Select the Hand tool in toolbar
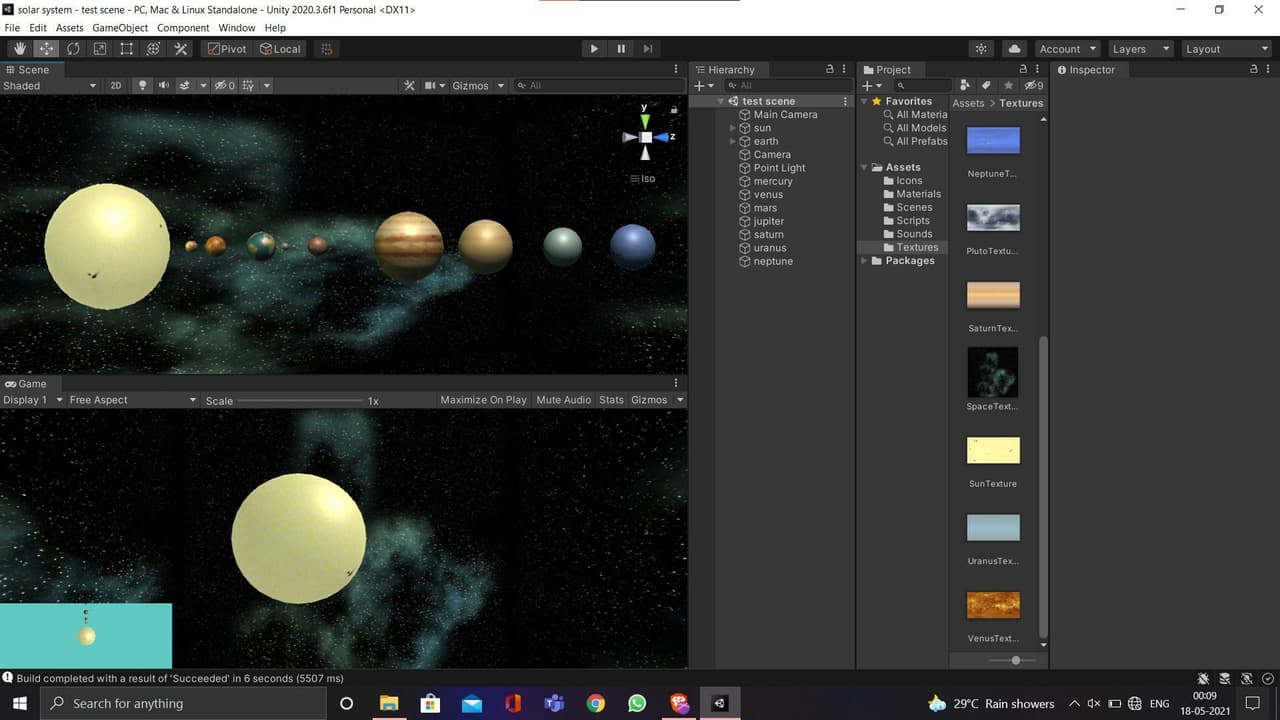 [x=20, y=48]
